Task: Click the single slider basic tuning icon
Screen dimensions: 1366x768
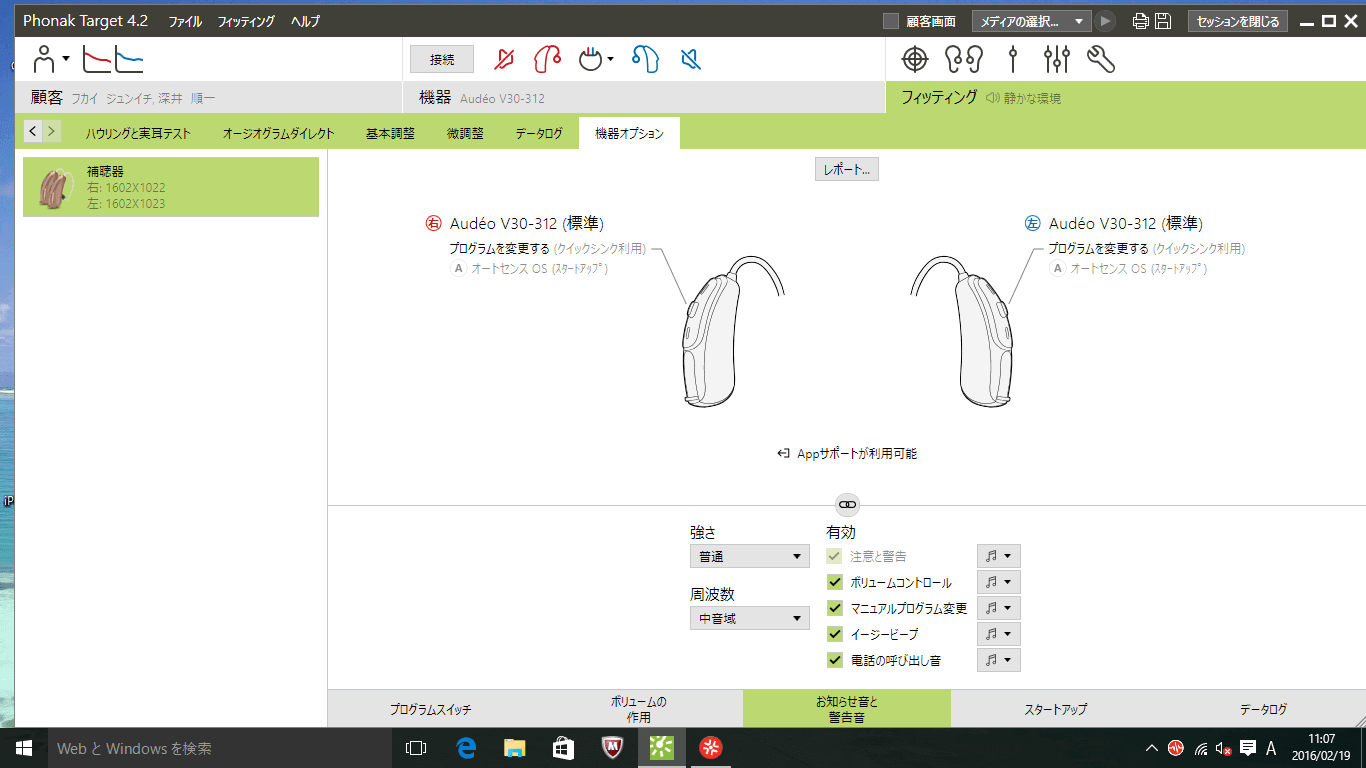Action: tap(1013, 60)
